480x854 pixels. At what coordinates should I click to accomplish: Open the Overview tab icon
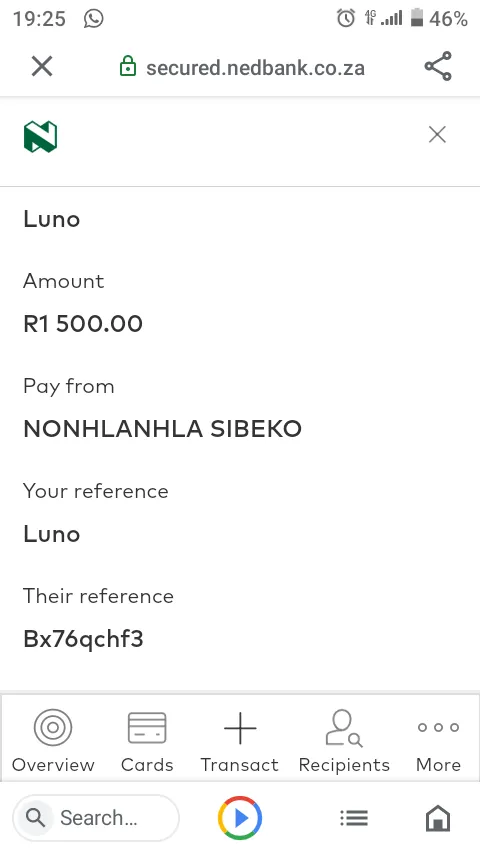coord(53,727)
